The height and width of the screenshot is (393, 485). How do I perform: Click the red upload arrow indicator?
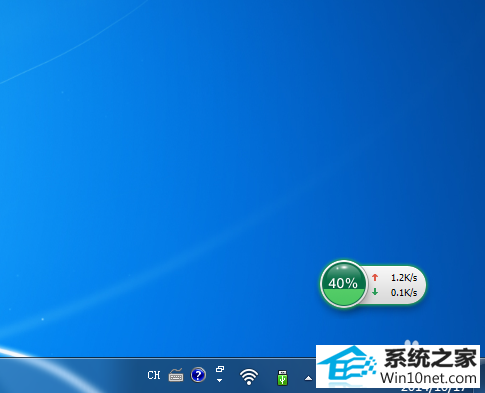pos(375,277)
